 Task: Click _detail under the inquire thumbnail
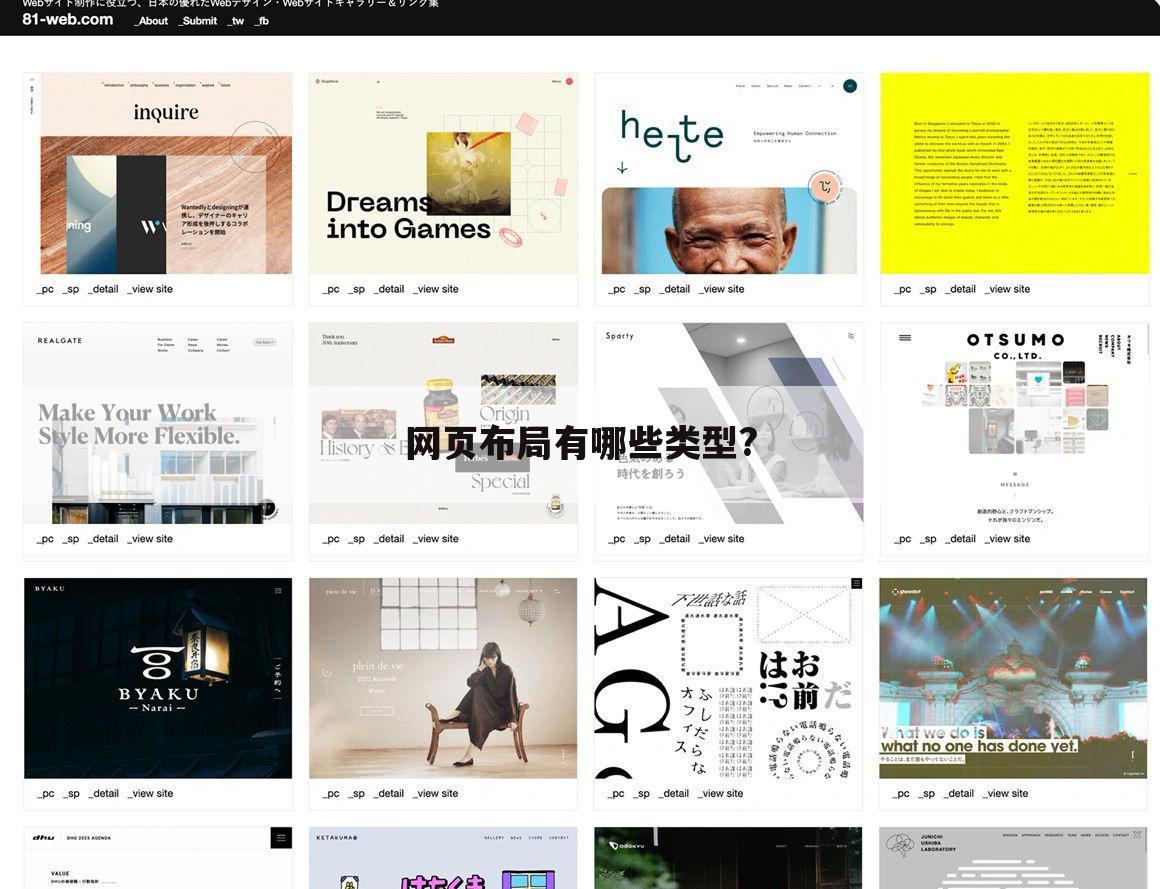(103, 289)
